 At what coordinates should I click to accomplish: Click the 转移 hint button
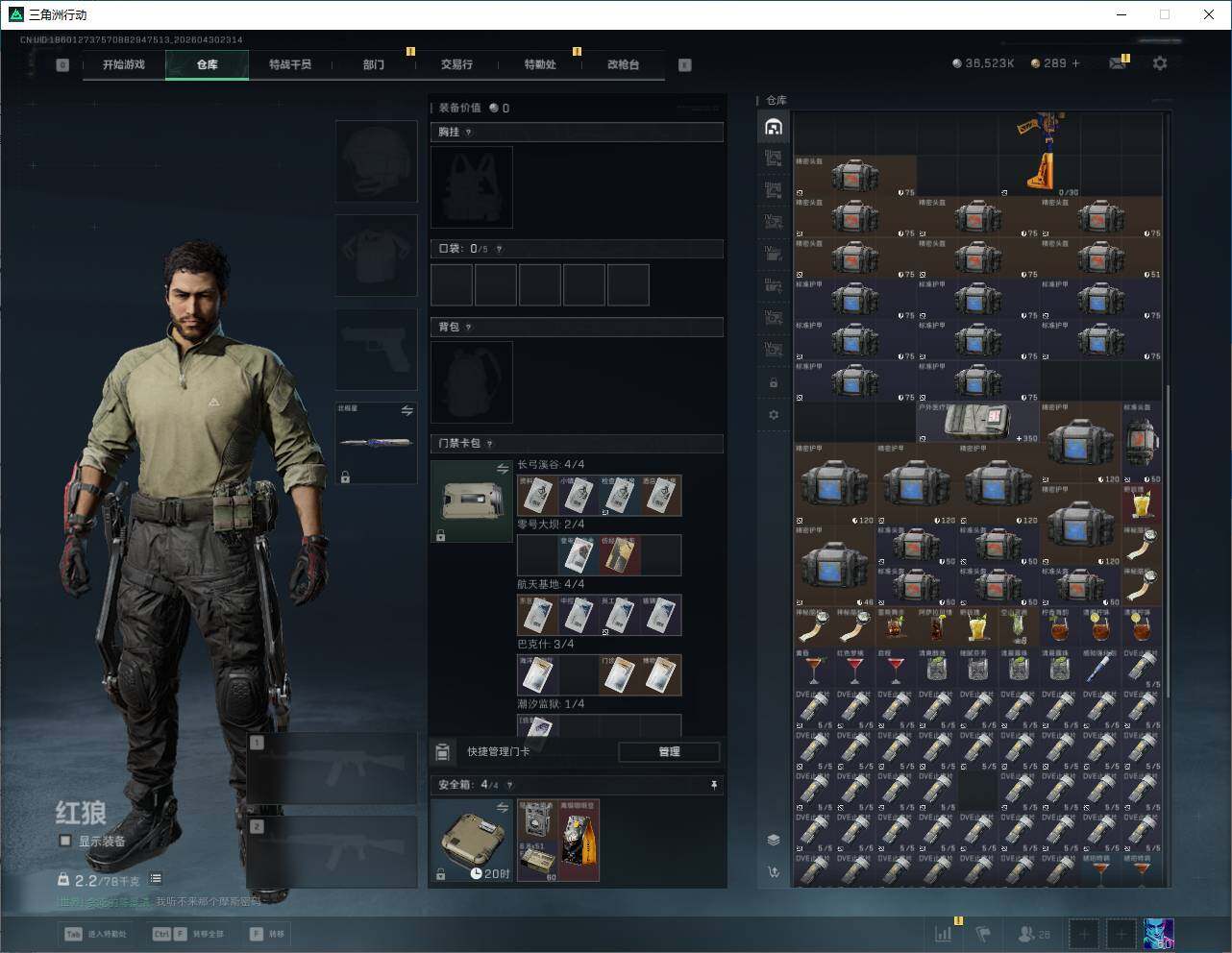[267, 934]
